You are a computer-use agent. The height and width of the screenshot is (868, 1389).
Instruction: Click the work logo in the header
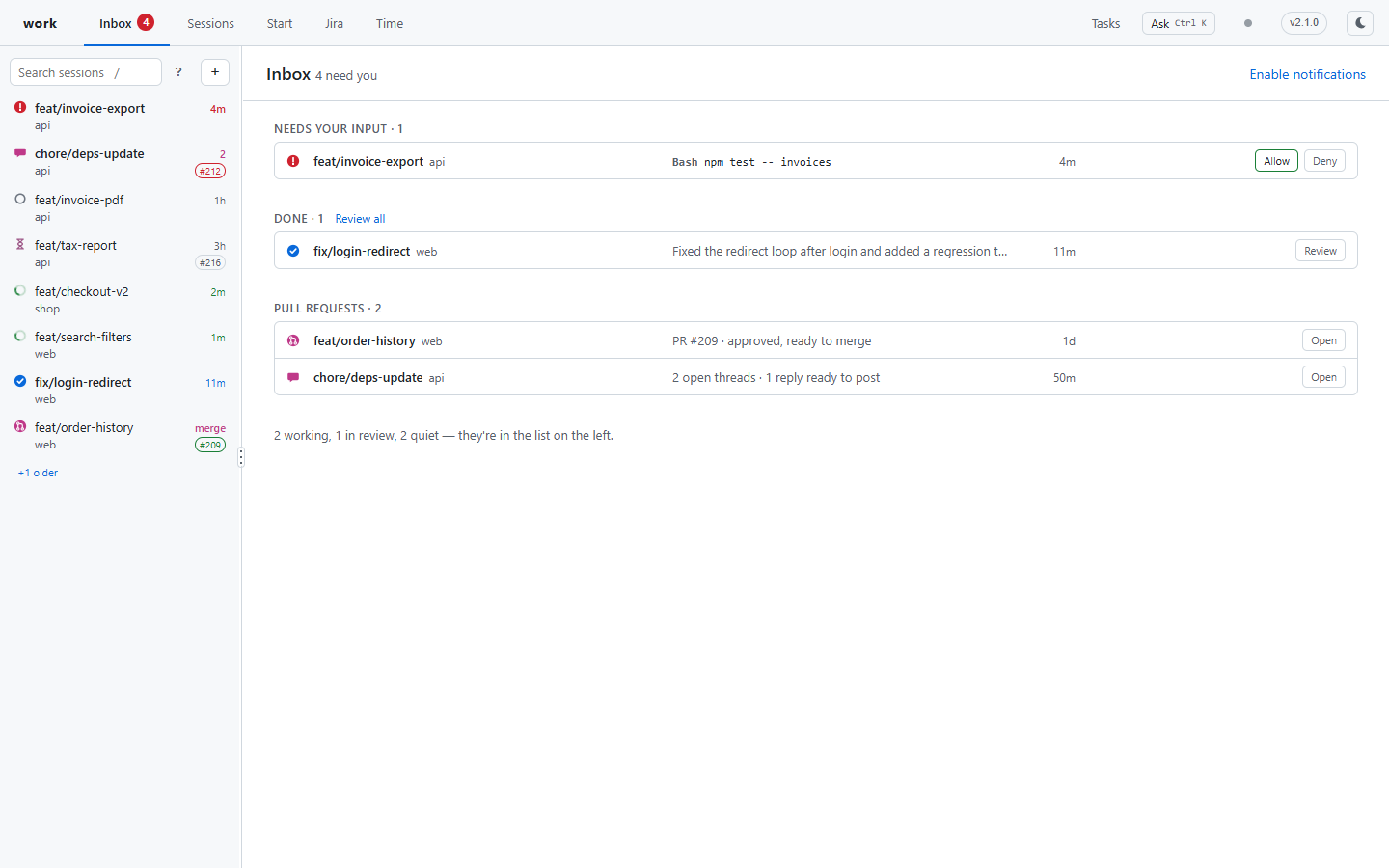(x=40, y=23)
